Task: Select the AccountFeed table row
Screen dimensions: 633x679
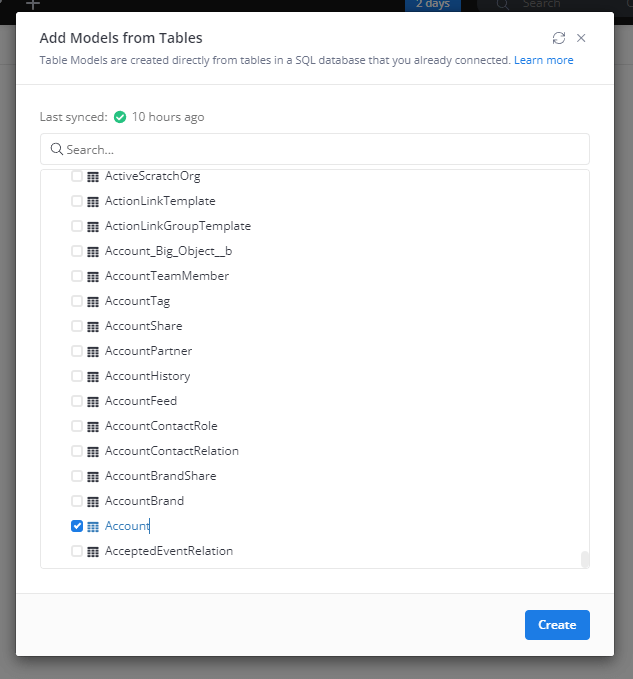Action: (141, 401)
